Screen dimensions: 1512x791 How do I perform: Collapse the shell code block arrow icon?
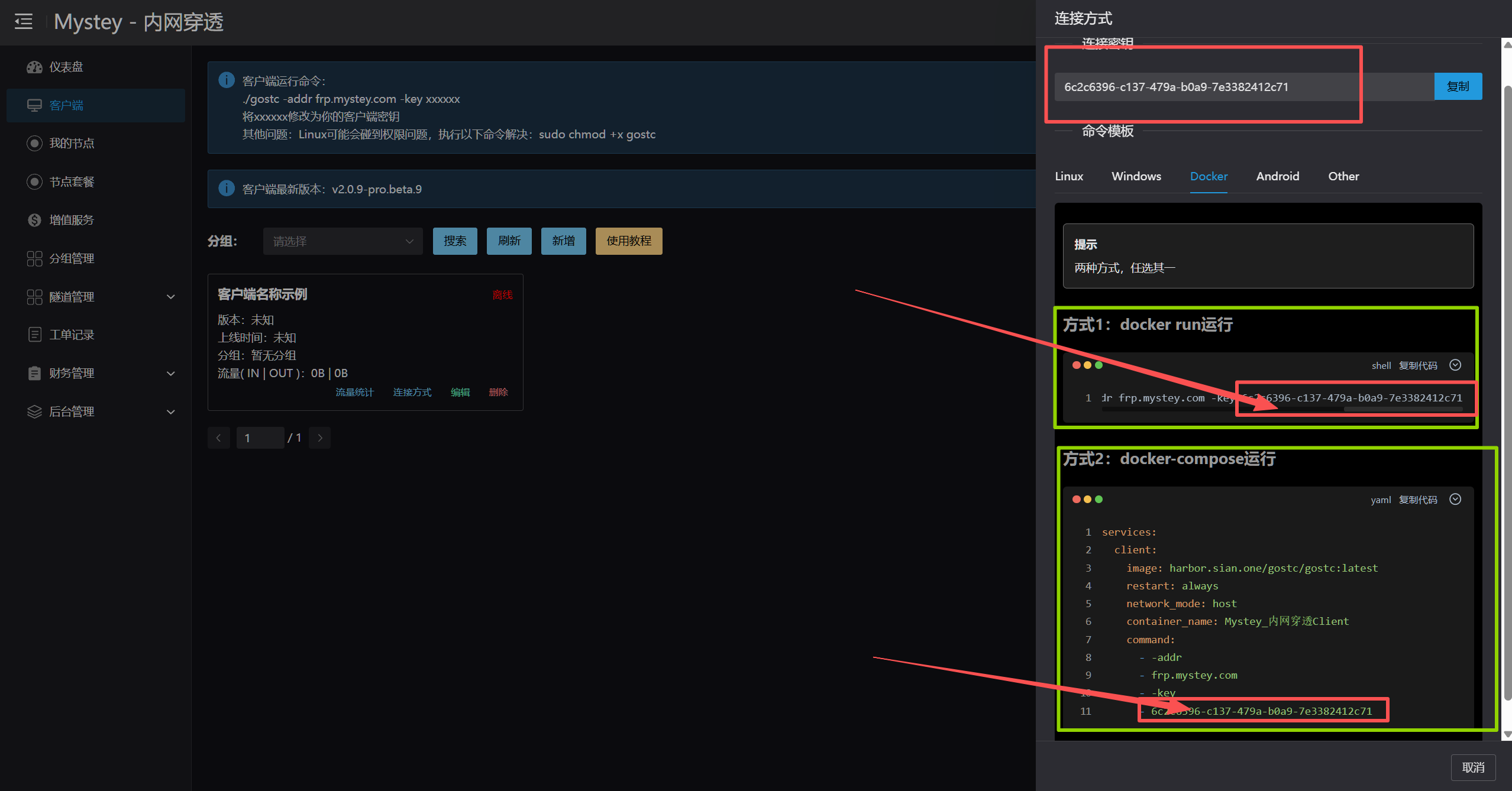tap(1455, 365)
